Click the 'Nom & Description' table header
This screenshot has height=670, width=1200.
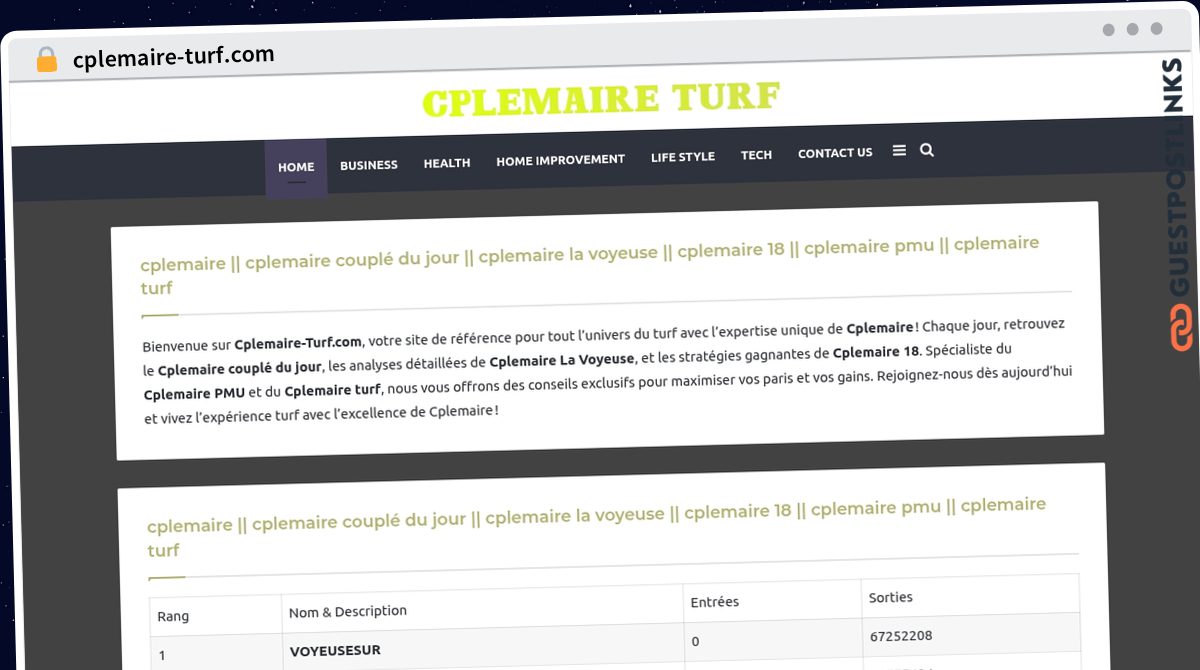[x=348, y=611]
